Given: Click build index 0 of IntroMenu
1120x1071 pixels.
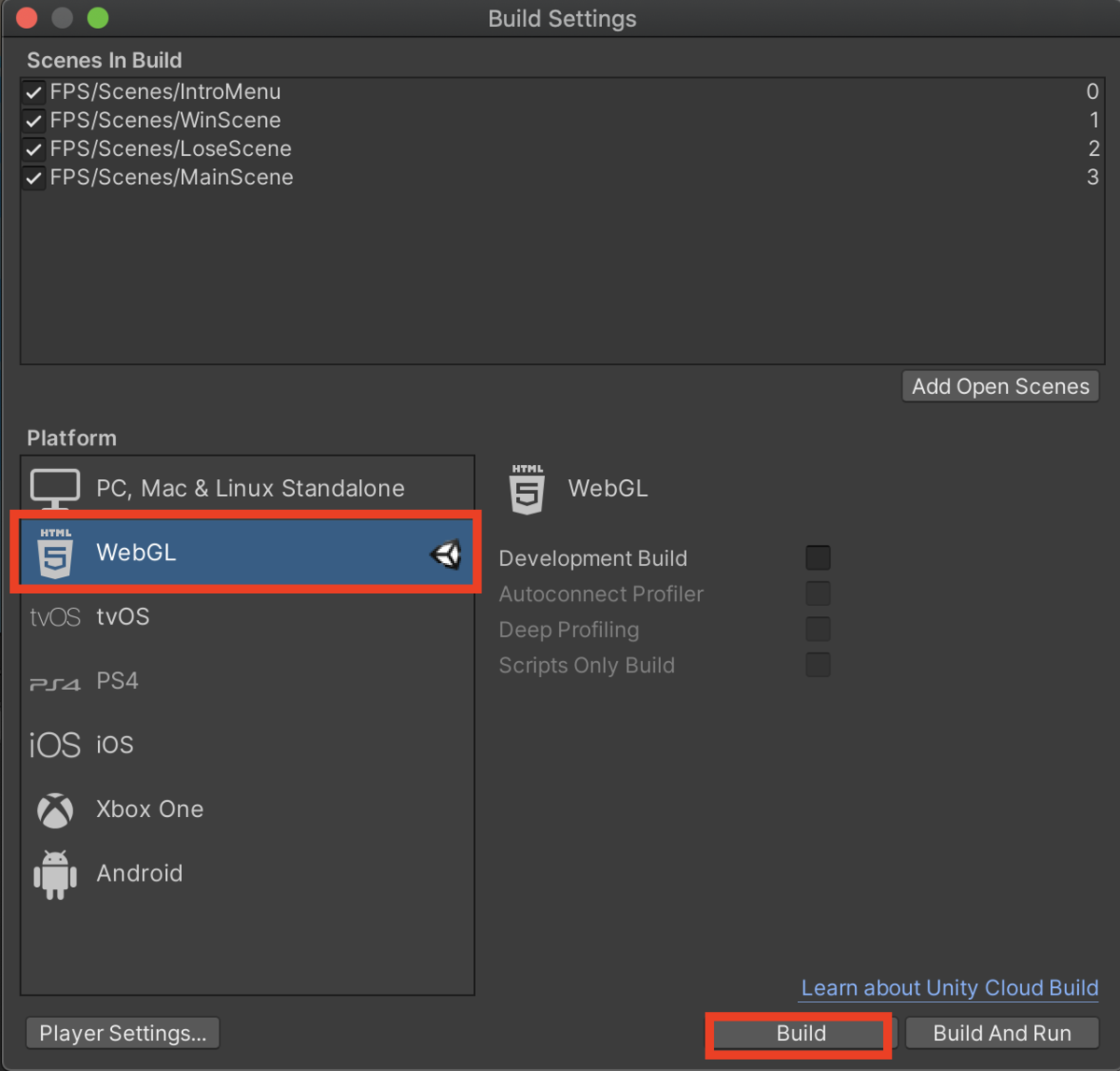Looking at the screenshot, I should (1092, 92).
